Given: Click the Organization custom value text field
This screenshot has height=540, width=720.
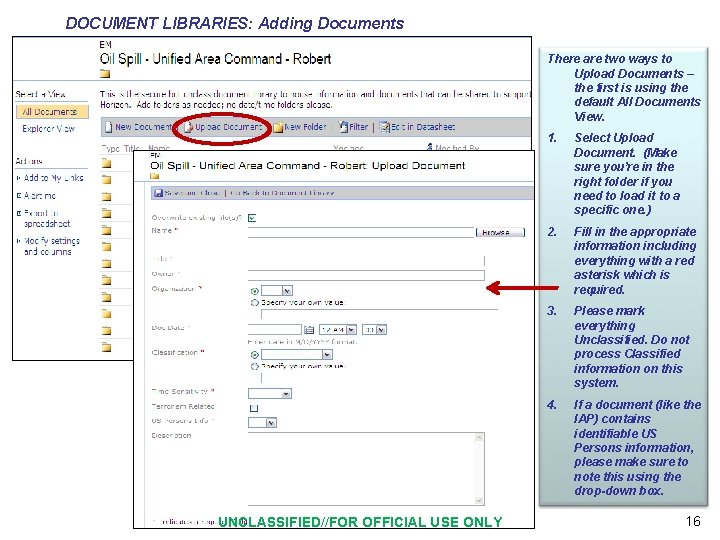Looking at the screenshot, I should tap(379, 314).
